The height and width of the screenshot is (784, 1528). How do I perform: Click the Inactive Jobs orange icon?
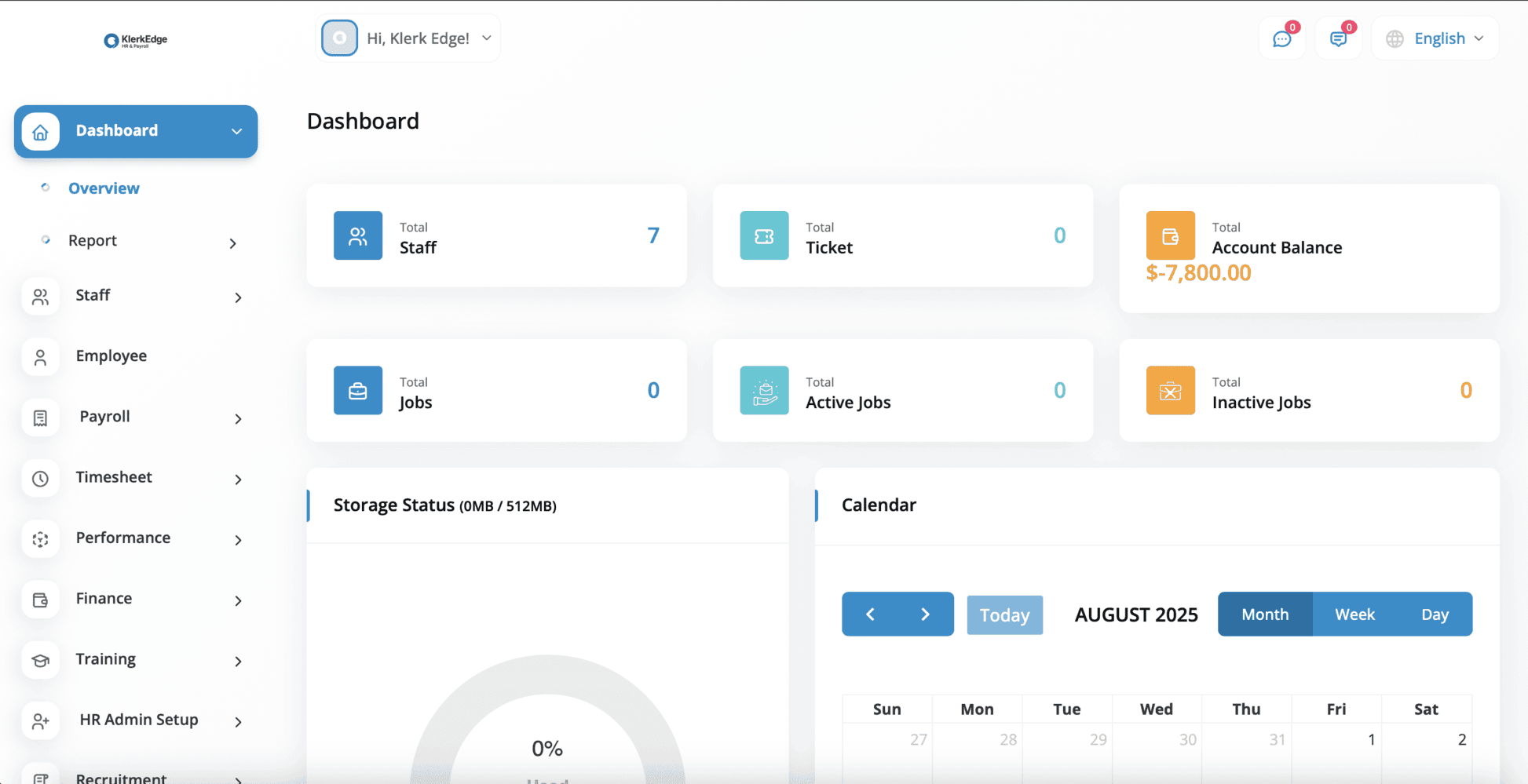click(x=1170, y=390)
